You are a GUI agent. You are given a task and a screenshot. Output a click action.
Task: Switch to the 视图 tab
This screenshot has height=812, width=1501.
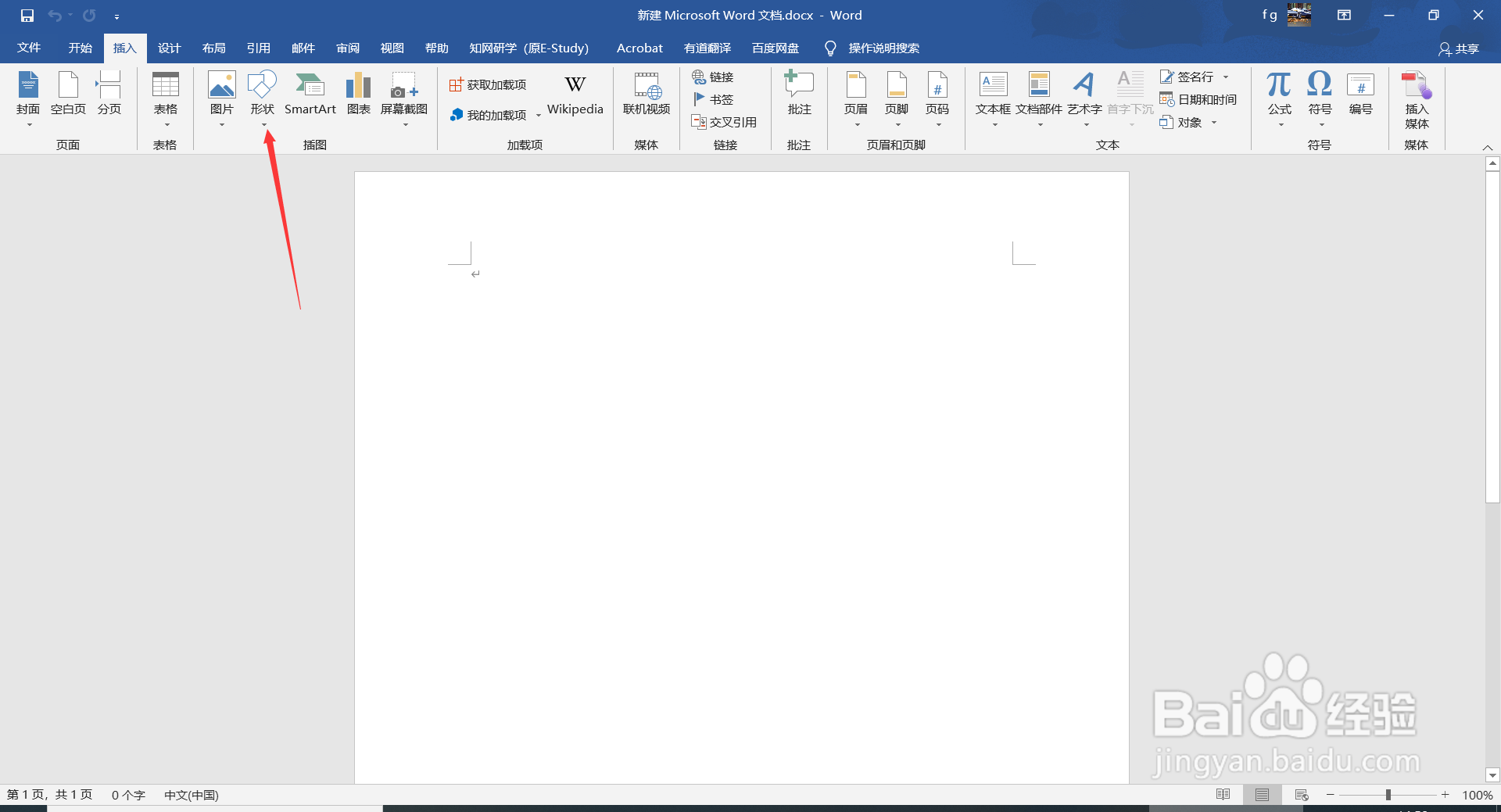[392, 48]
